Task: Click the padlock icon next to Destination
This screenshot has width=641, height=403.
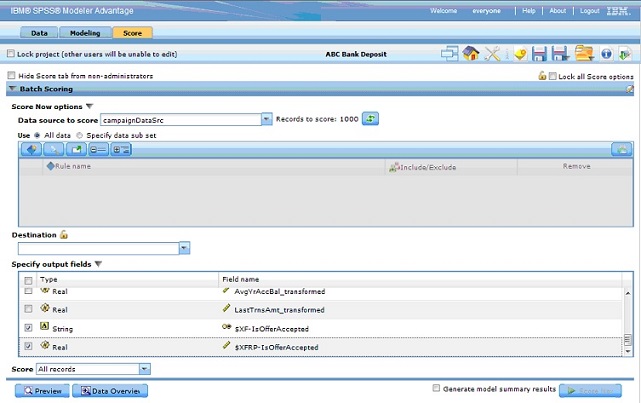Action: pos(64,235)
